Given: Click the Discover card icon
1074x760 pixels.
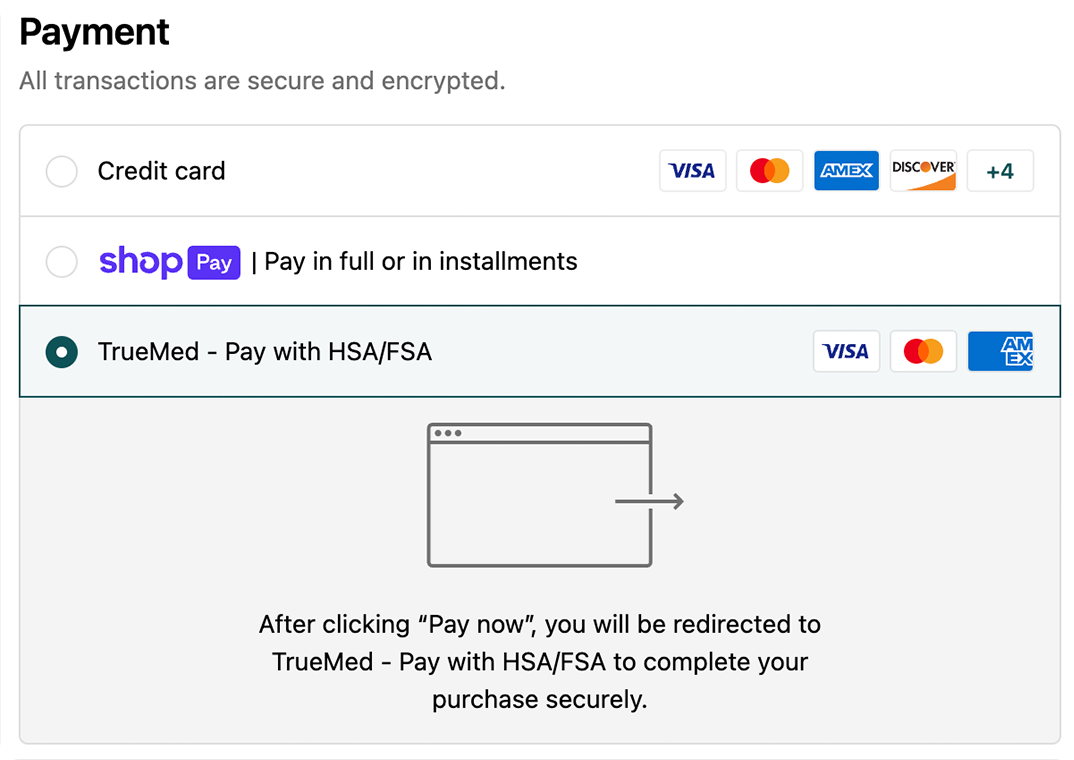Looking at the screenshot, I should pos(923,171).
